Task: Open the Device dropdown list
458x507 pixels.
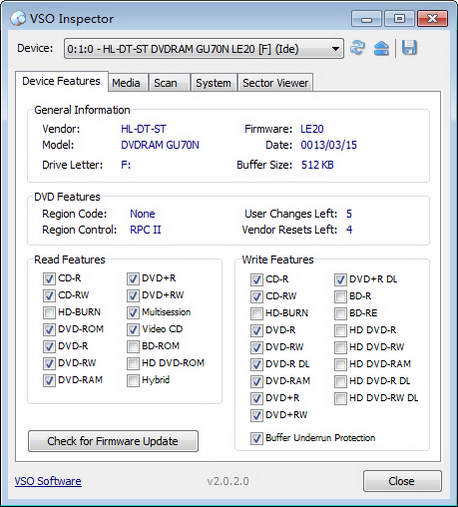Action: [x=204, y=49]
